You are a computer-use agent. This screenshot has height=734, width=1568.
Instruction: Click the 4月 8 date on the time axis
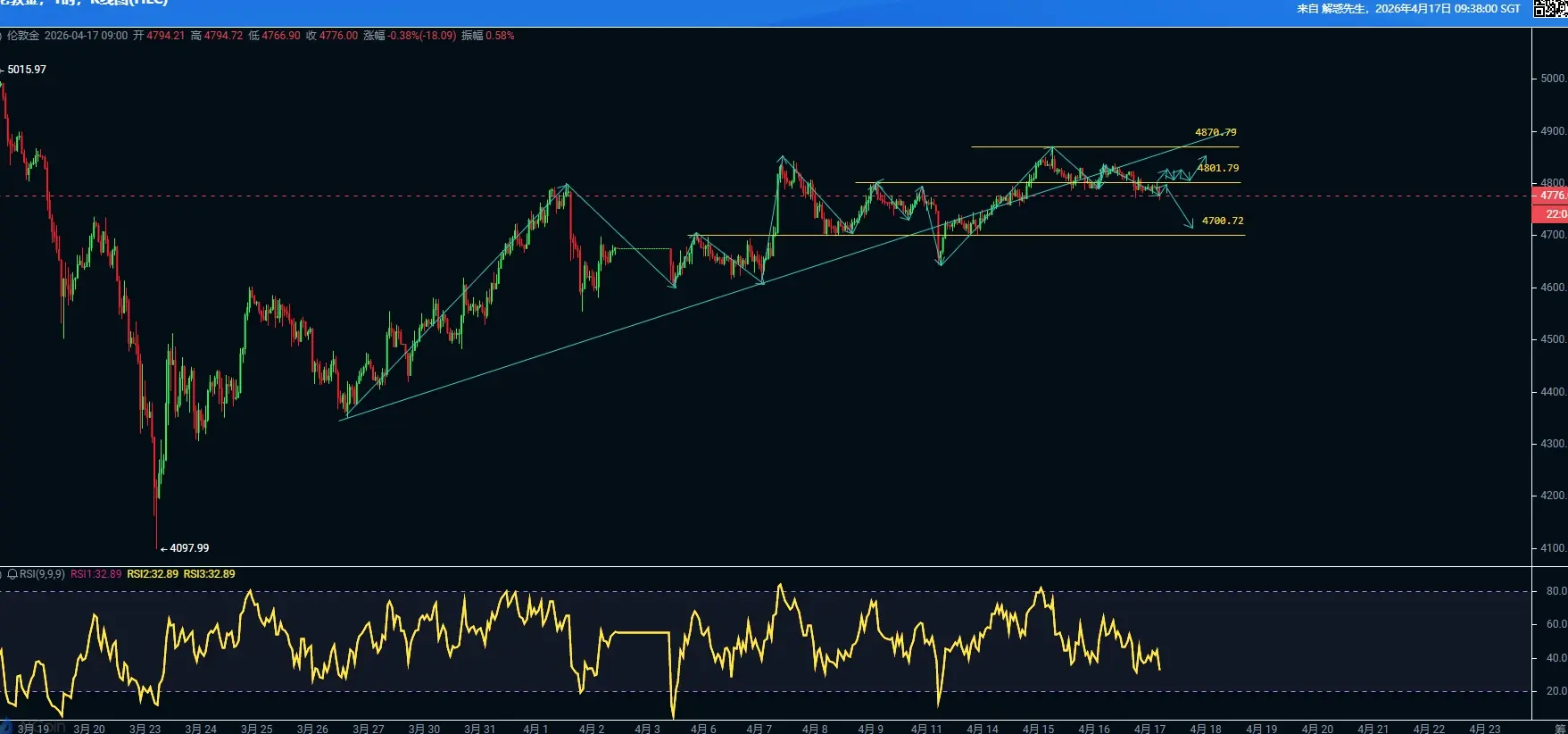pos(815,729)
